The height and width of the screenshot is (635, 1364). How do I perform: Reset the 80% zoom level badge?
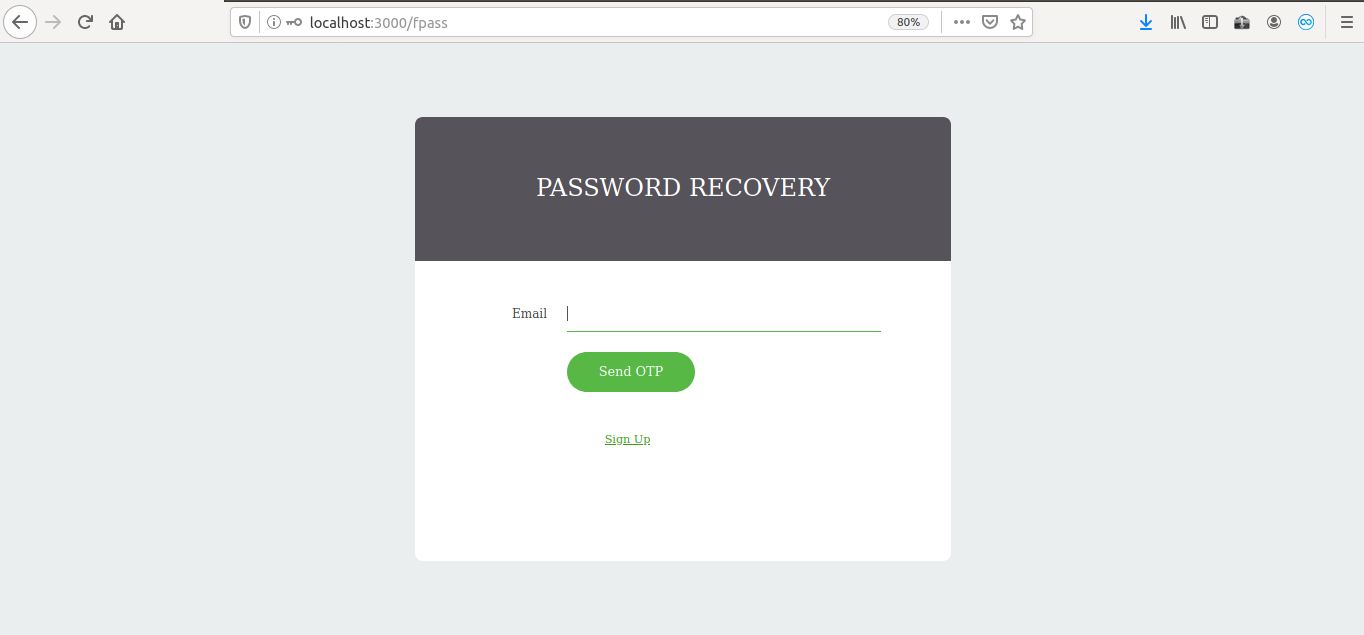point(908,22)
